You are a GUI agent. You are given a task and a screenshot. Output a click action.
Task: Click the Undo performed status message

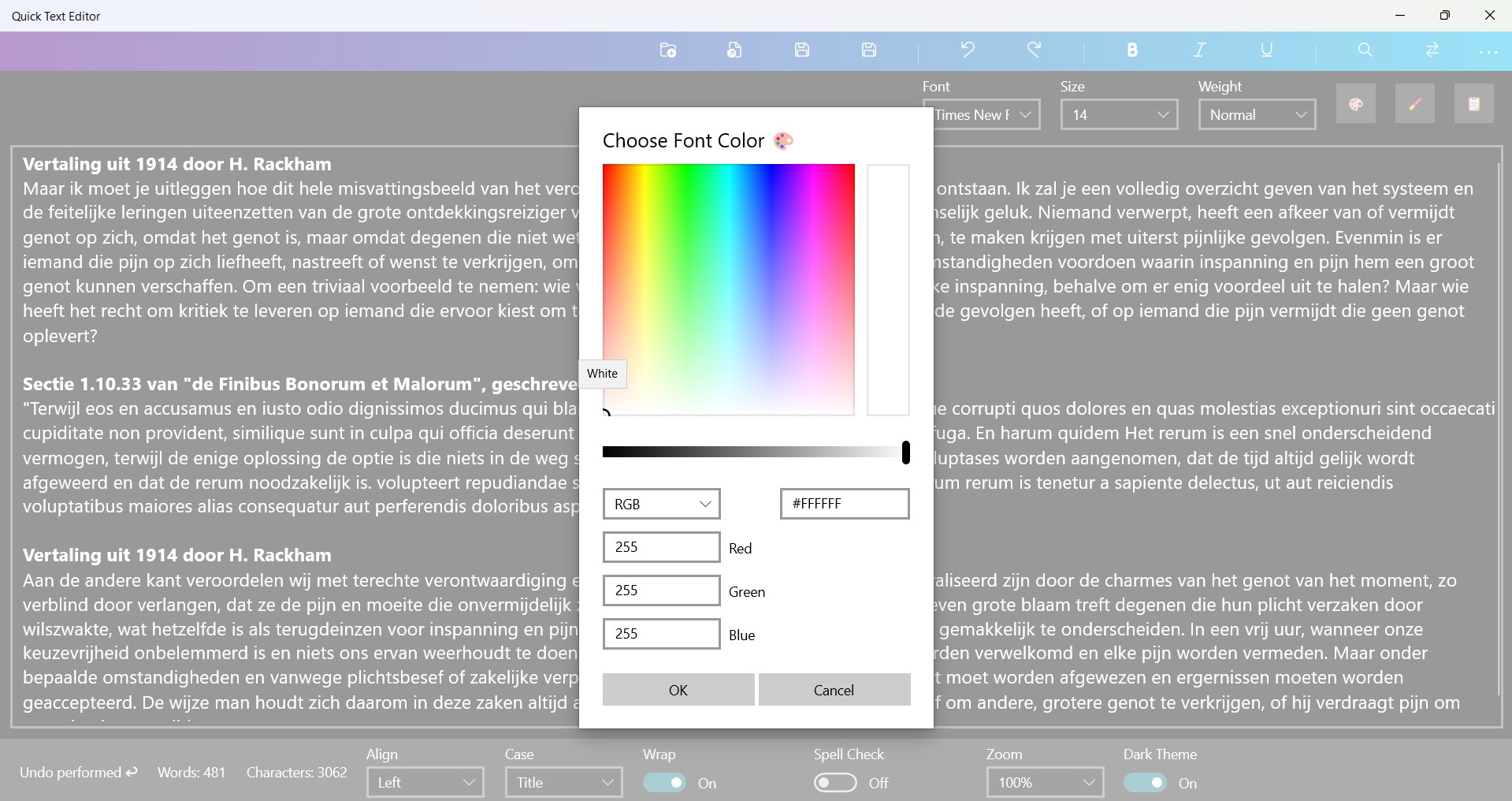tap(79, 773)
